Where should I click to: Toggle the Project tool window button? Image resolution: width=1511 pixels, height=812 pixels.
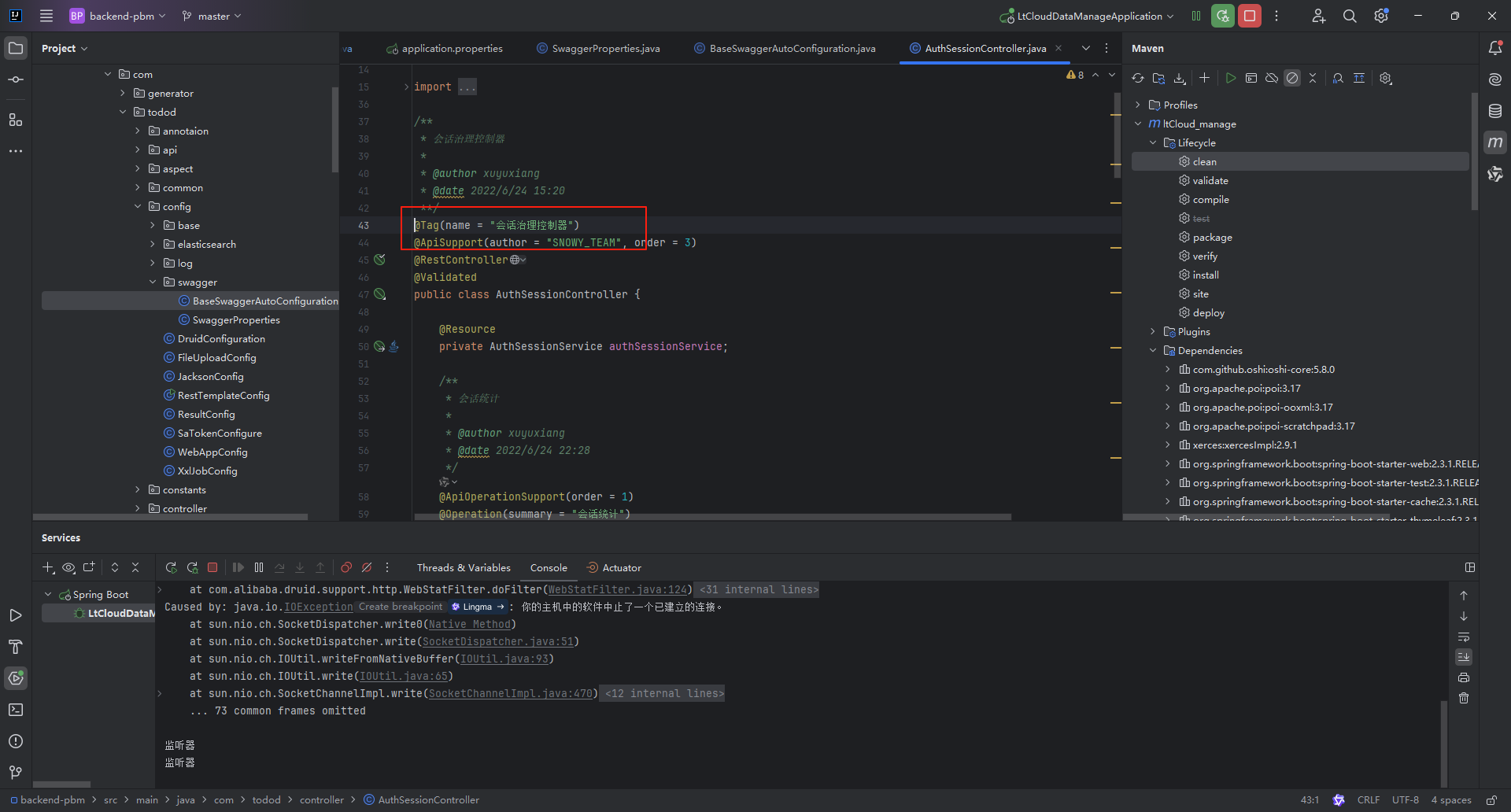(16, 48)
